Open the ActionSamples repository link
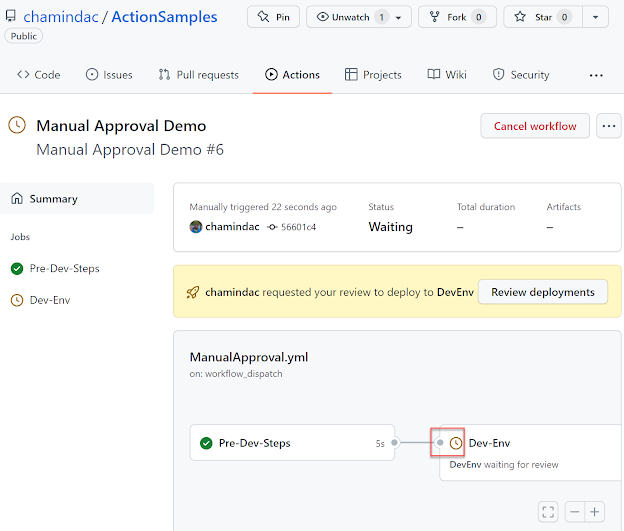624x531 pixels. [x=164, y=17]
